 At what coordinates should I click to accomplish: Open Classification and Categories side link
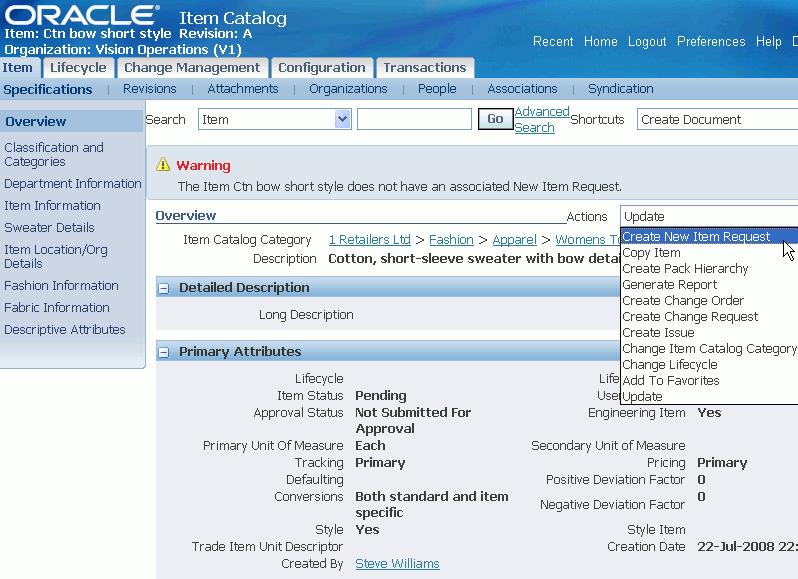(x=54, y=155)
